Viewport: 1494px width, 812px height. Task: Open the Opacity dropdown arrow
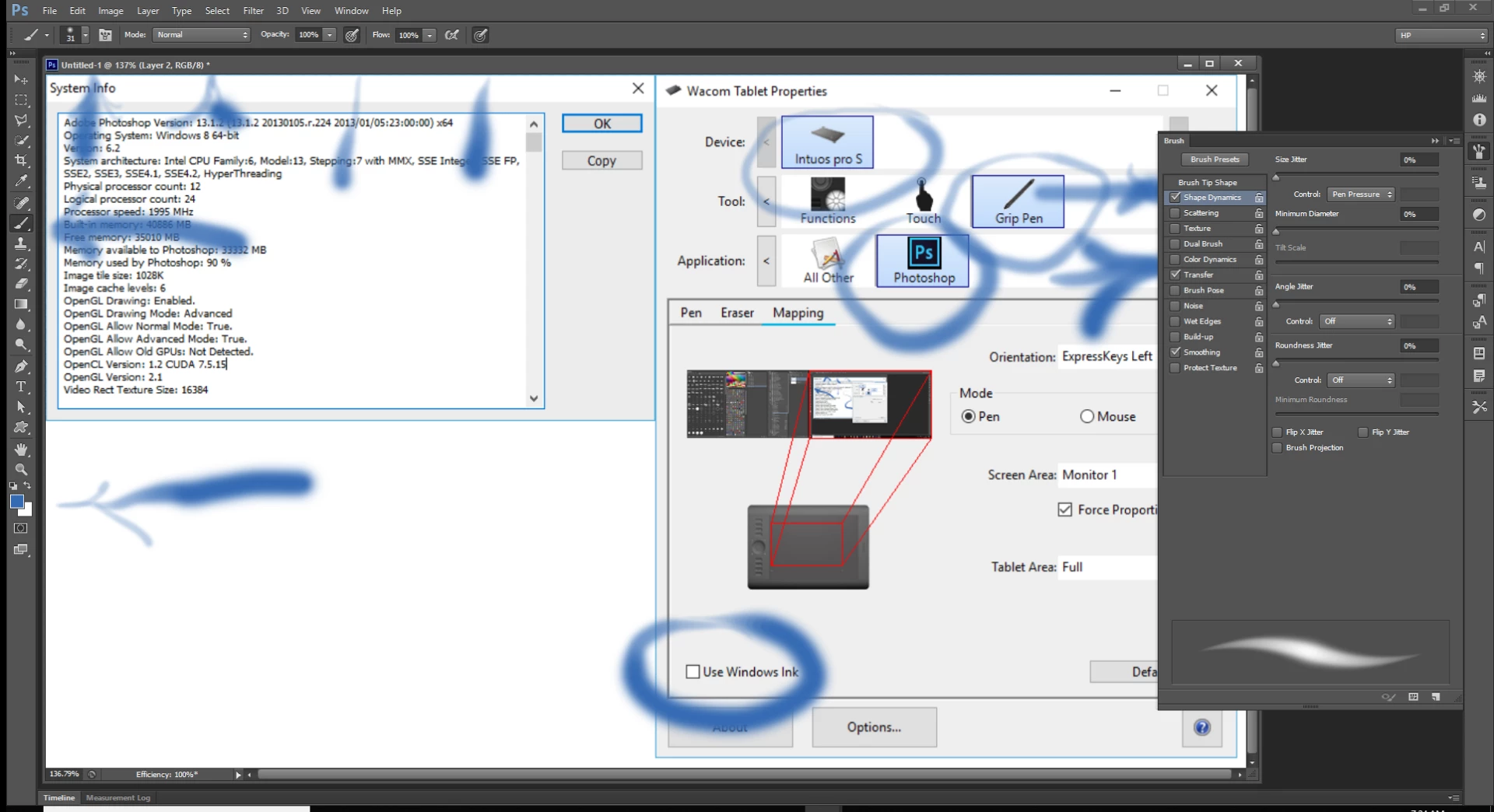click(330, 35)
